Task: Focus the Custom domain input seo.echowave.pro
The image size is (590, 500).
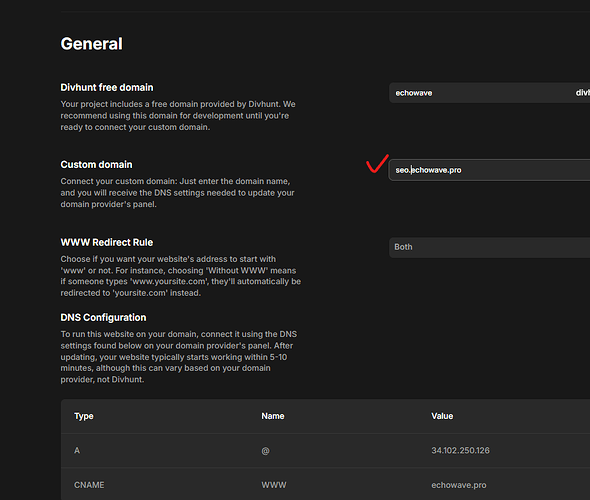Action: (489, 170)
